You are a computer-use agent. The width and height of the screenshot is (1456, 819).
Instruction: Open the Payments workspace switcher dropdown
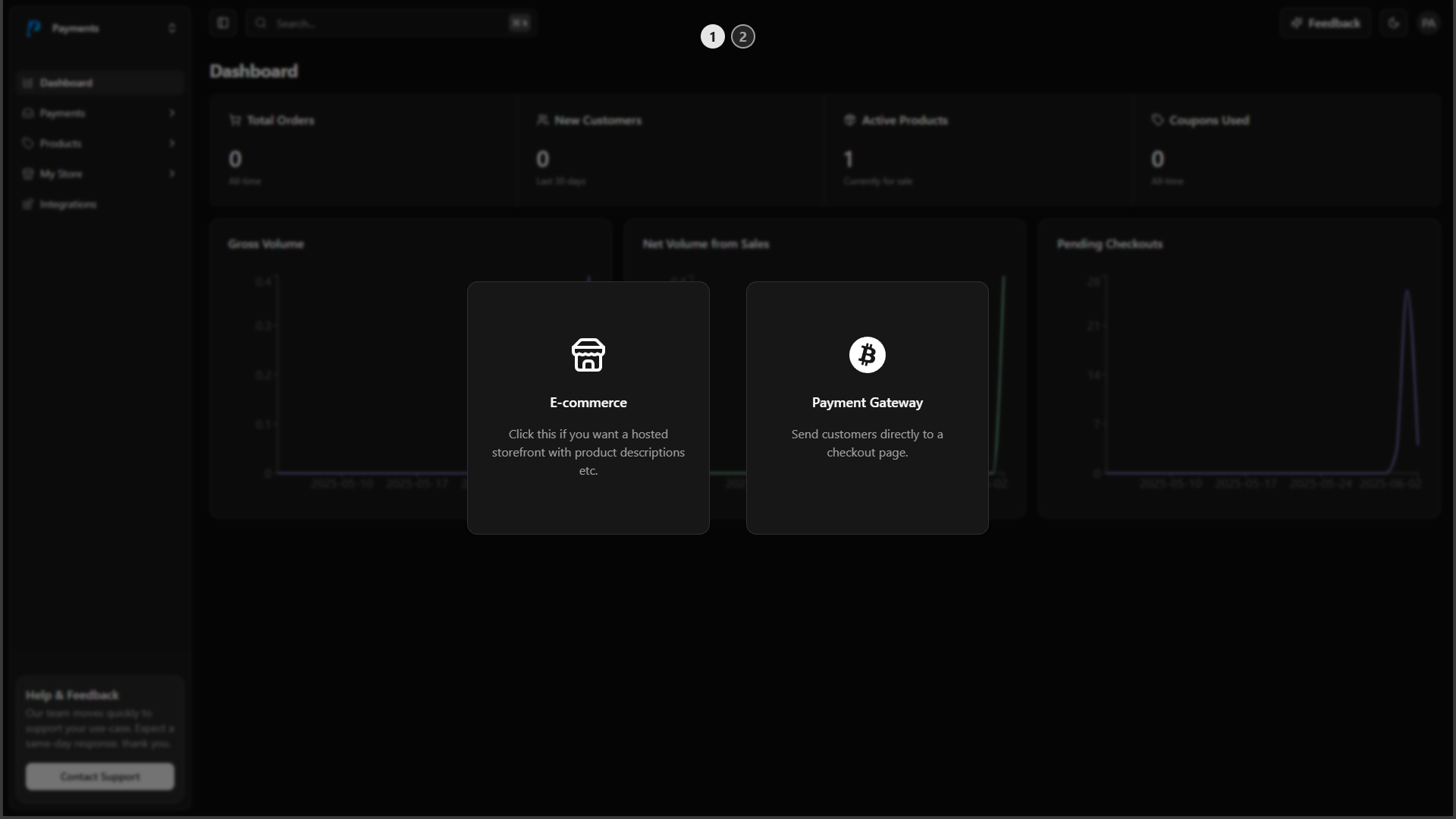(99, 28)
